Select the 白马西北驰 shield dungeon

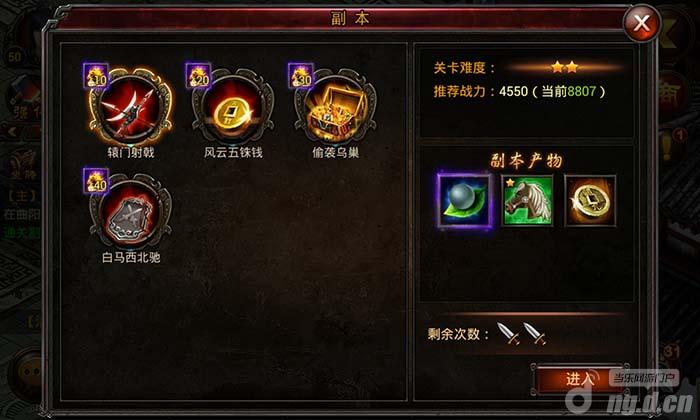pos(130,212)
